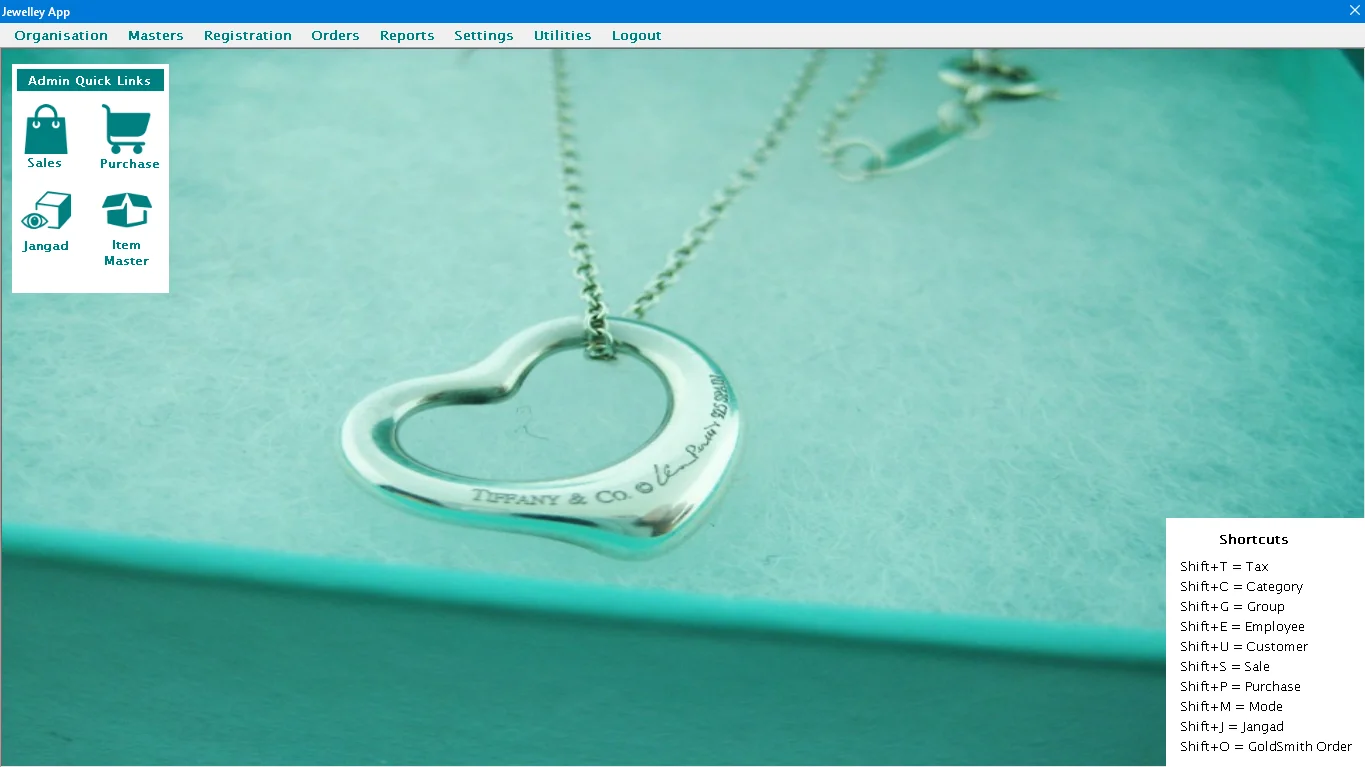Click the Shift+M = Mode shortcut line
This screenshot has height=767, width=1365.
coord(1231,706)
